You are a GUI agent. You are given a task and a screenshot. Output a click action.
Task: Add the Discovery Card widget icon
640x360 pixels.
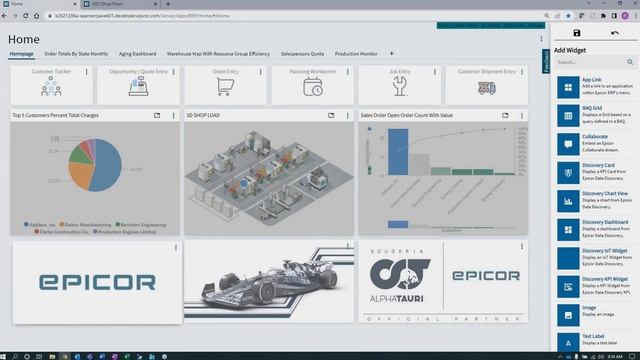pyautogui.click(x=568, y=173)
